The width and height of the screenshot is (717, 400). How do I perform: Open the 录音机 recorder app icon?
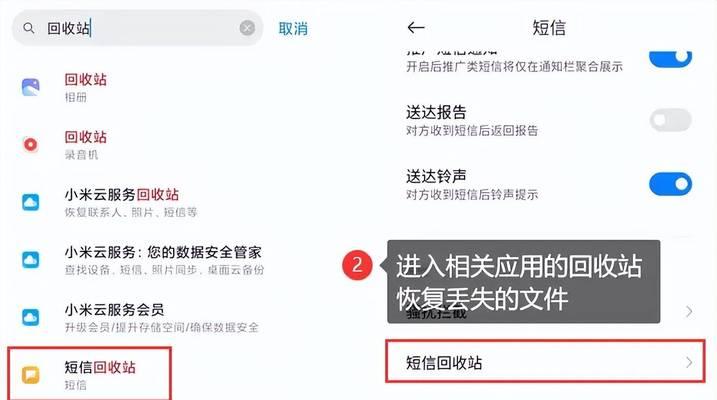[31, 144]
